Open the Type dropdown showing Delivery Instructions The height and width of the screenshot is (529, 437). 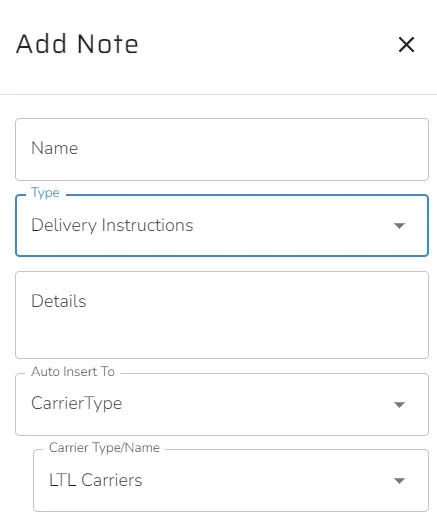[222, 225]
